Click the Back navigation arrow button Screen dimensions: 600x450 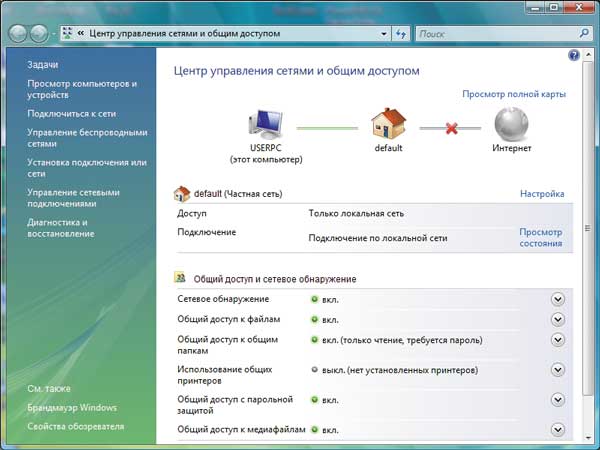coord(19,34)
